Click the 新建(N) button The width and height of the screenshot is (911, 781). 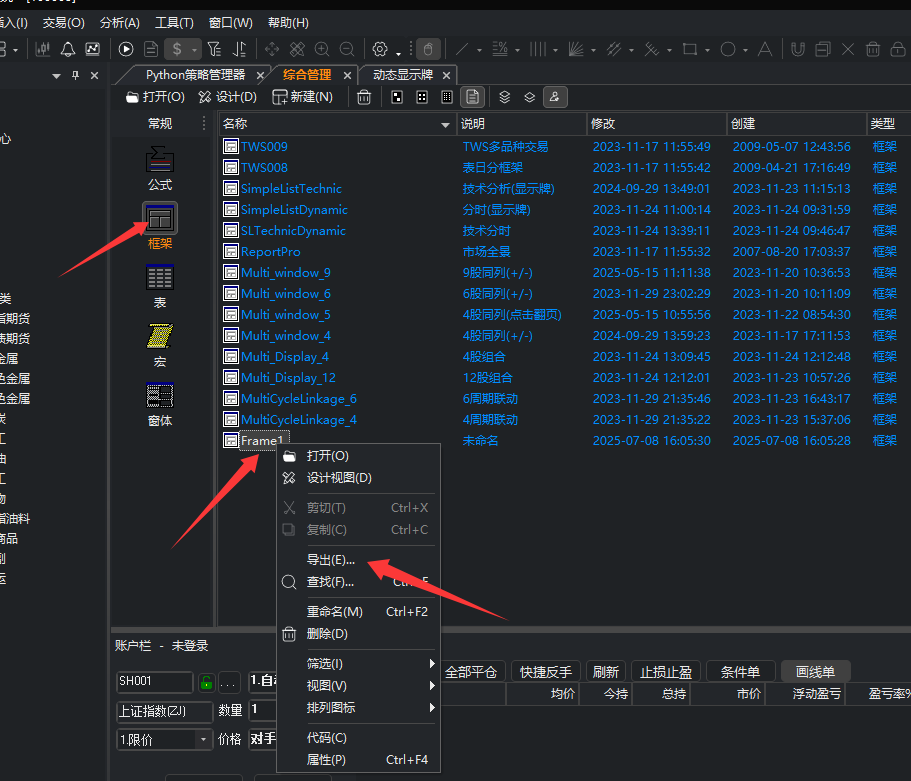(303, 97)
